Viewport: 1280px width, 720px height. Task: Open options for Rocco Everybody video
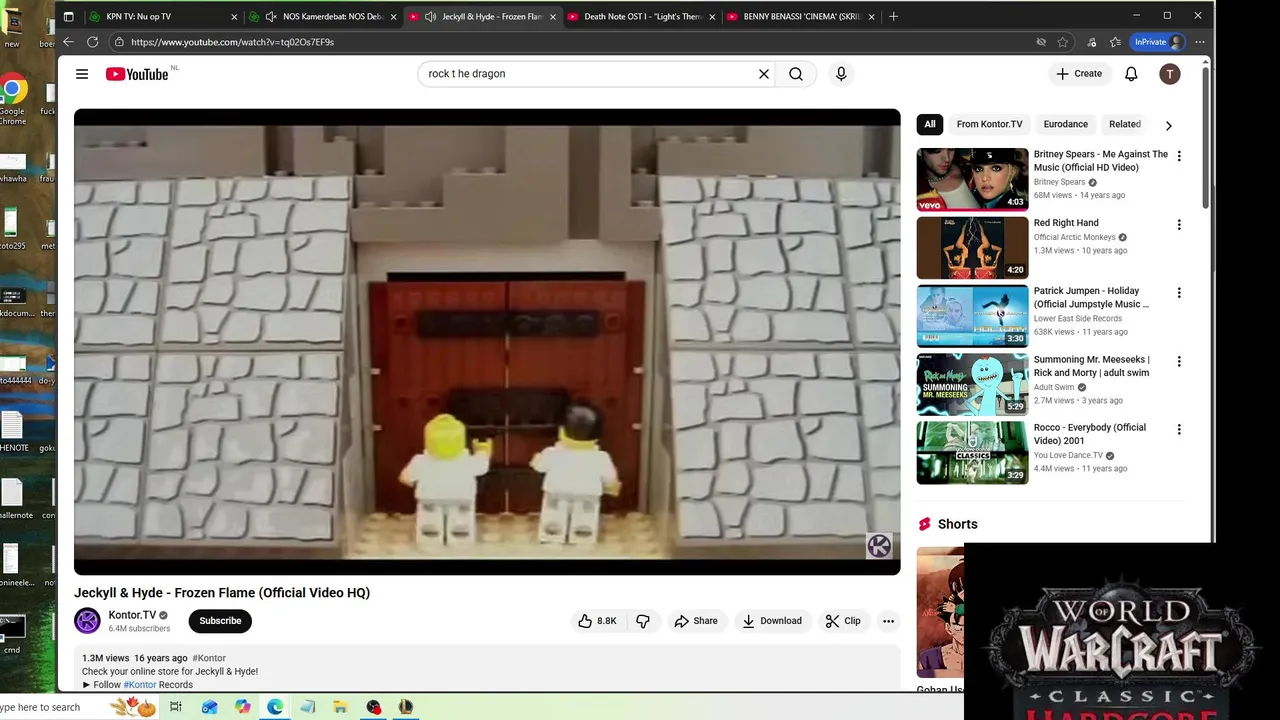pos(1179,430)
